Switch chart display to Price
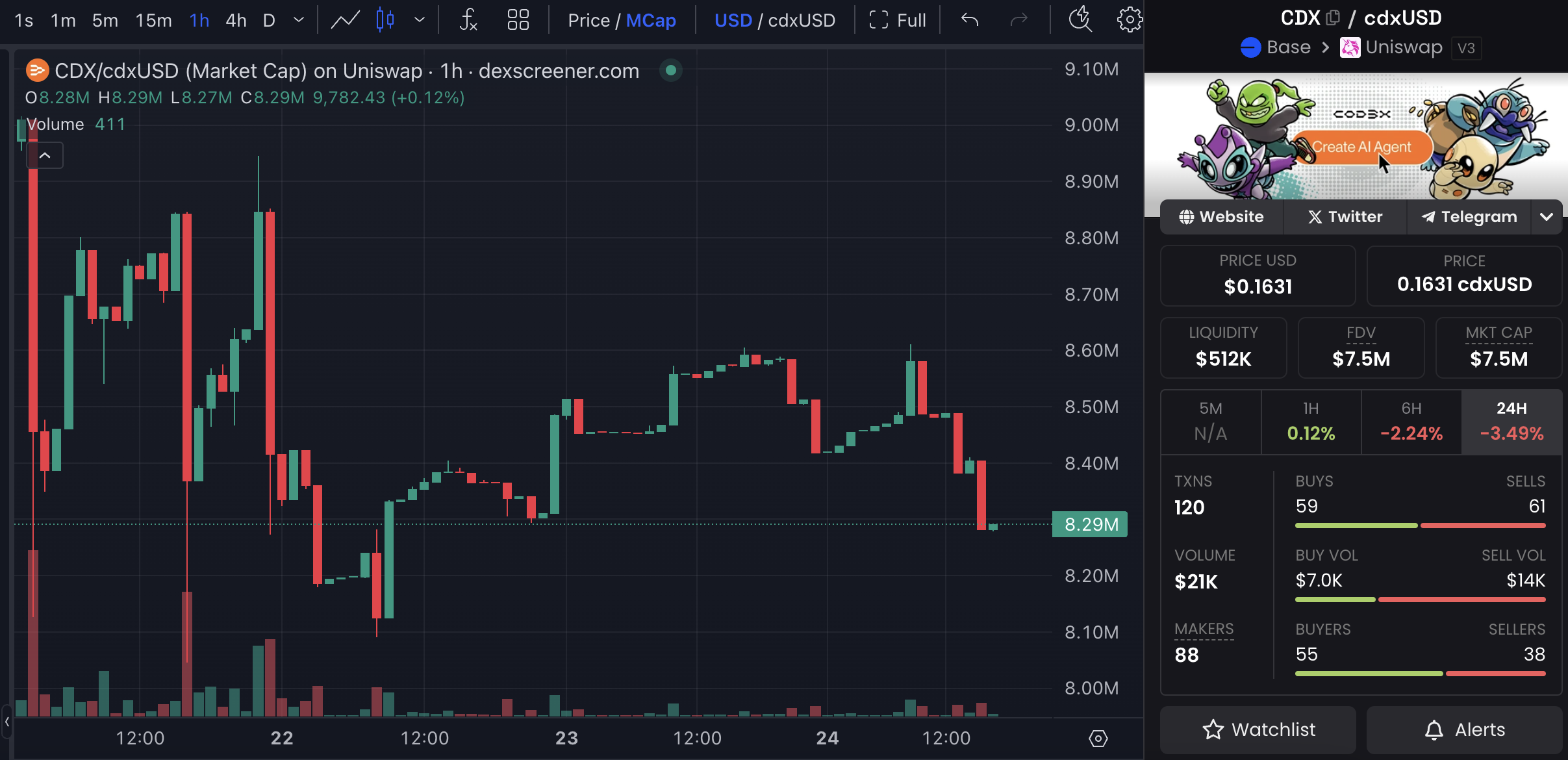 click(588, 20)
